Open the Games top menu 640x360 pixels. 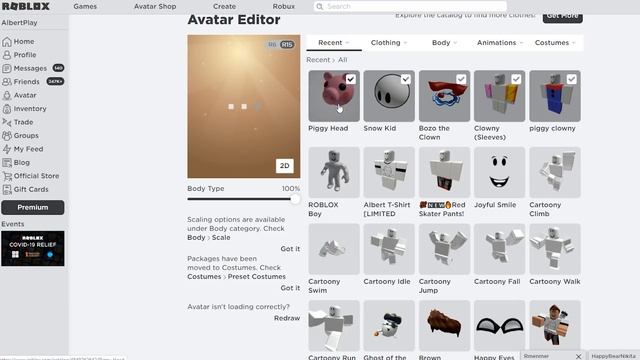click(85, 7)
